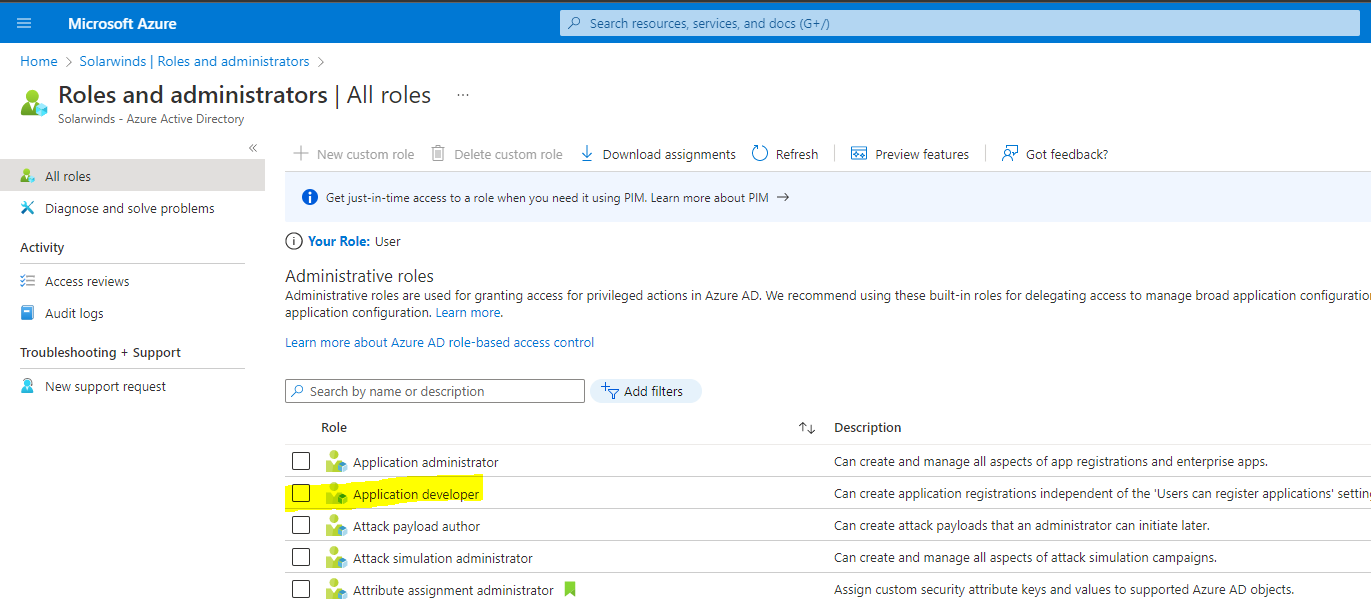Click Learn more about Azure AD role-based access control
This screenshot has height=599, width=1371.
tap(440, 342)
